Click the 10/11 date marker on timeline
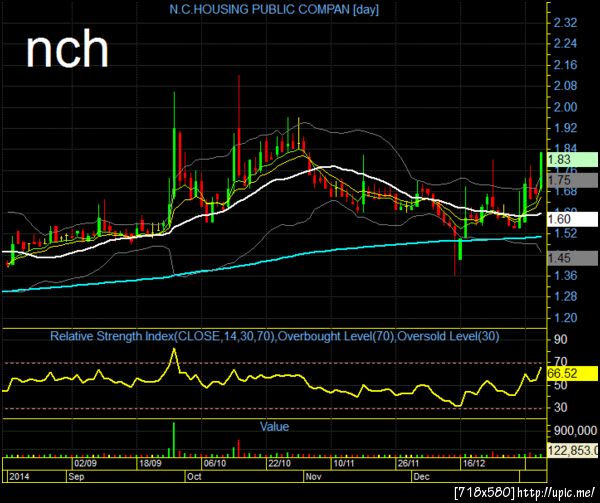600x503 pixels. pos(344,464)
